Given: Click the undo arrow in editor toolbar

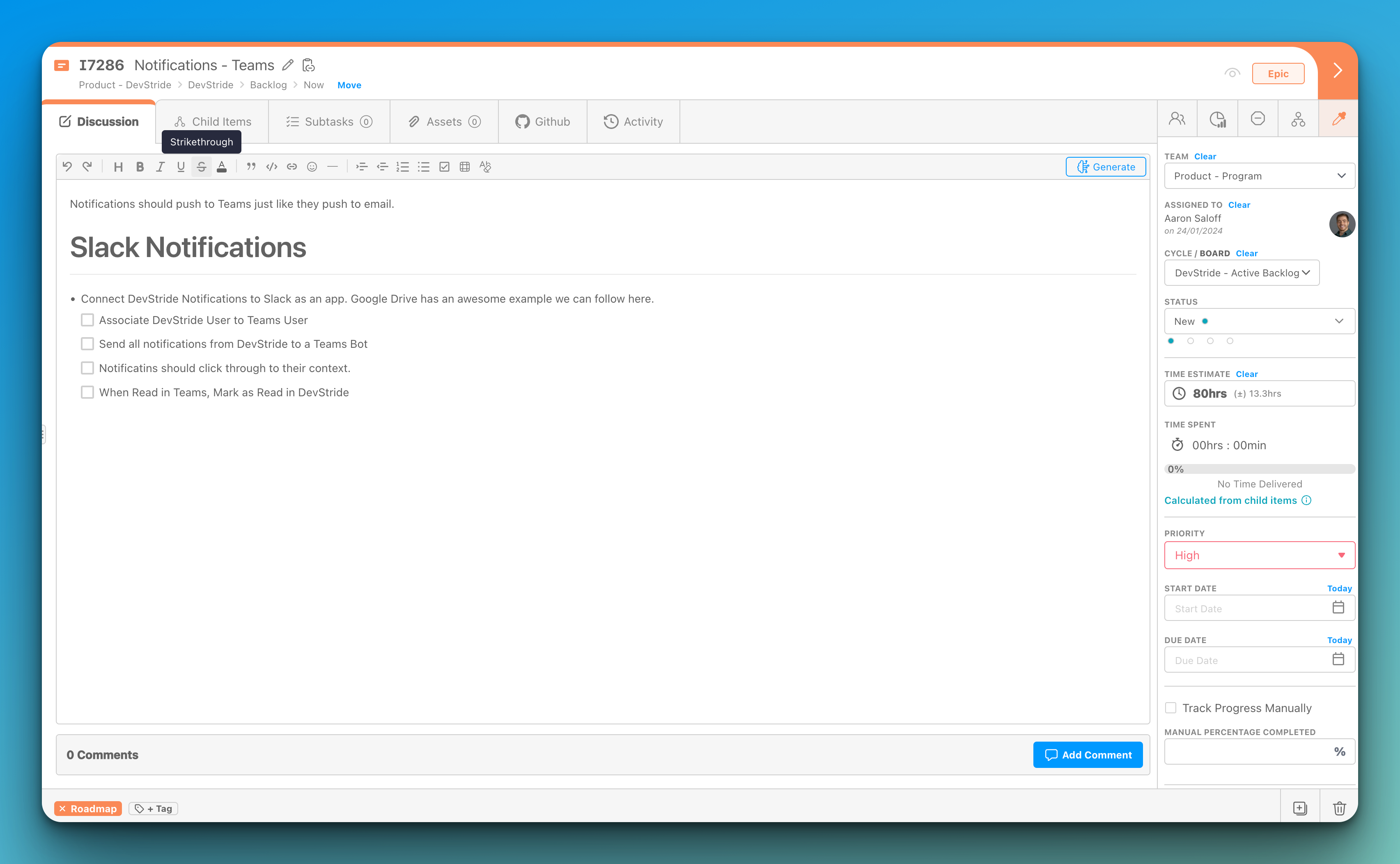Looking at the screenshot, I should [x=67, y=167].
